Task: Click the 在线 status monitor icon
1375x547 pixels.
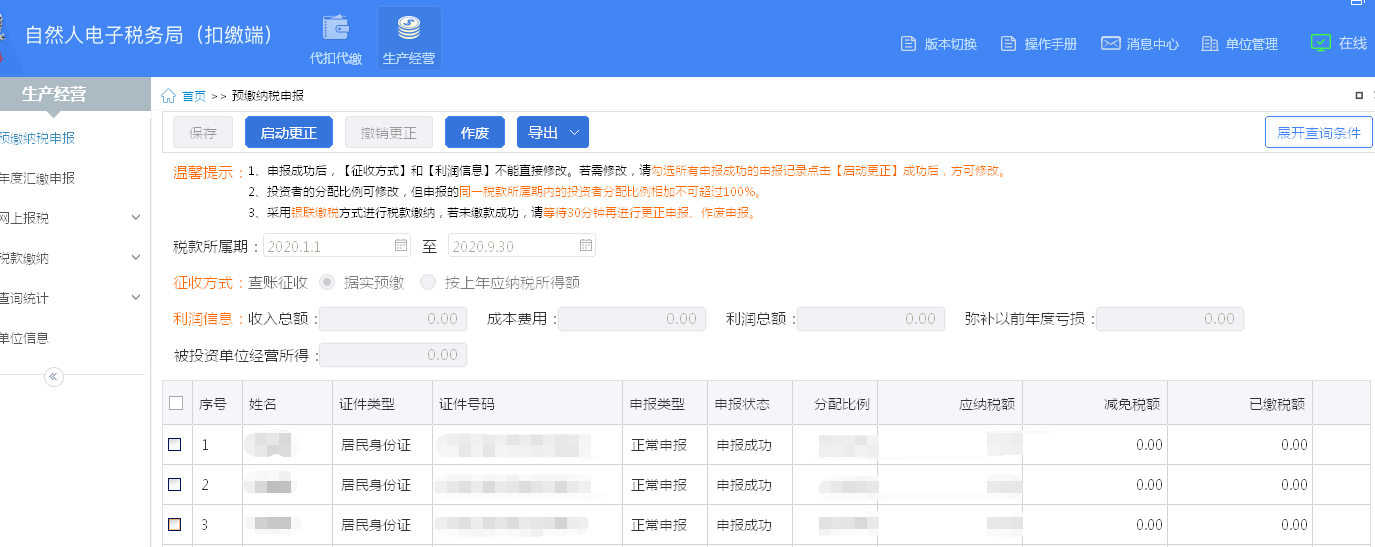Action: pyautogui.click(x=1320, y=43)
